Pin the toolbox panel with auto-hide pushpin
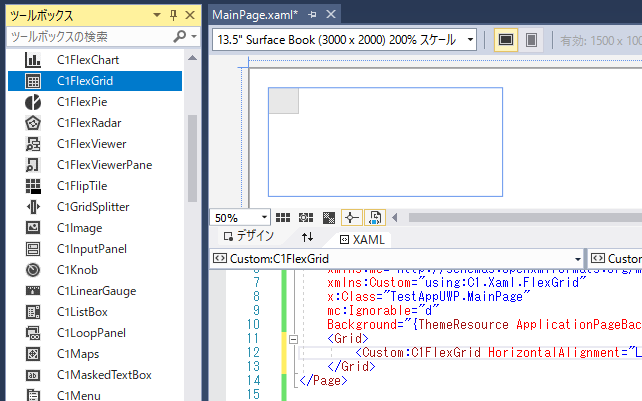 pos(173,15)
